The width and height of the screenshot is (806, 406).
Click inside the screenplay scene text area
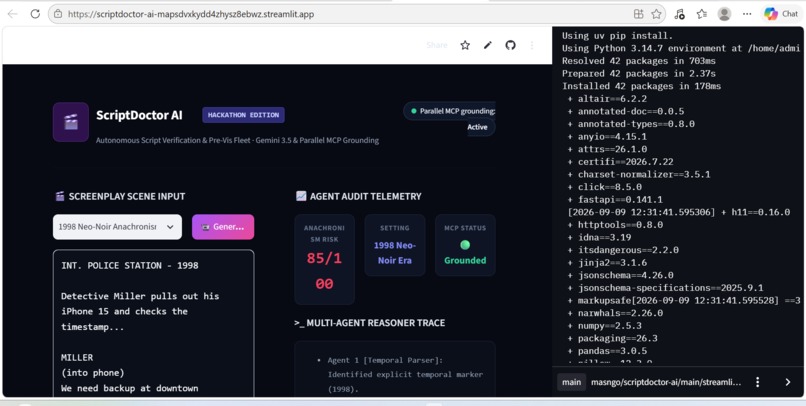click(x=154, y=324)
